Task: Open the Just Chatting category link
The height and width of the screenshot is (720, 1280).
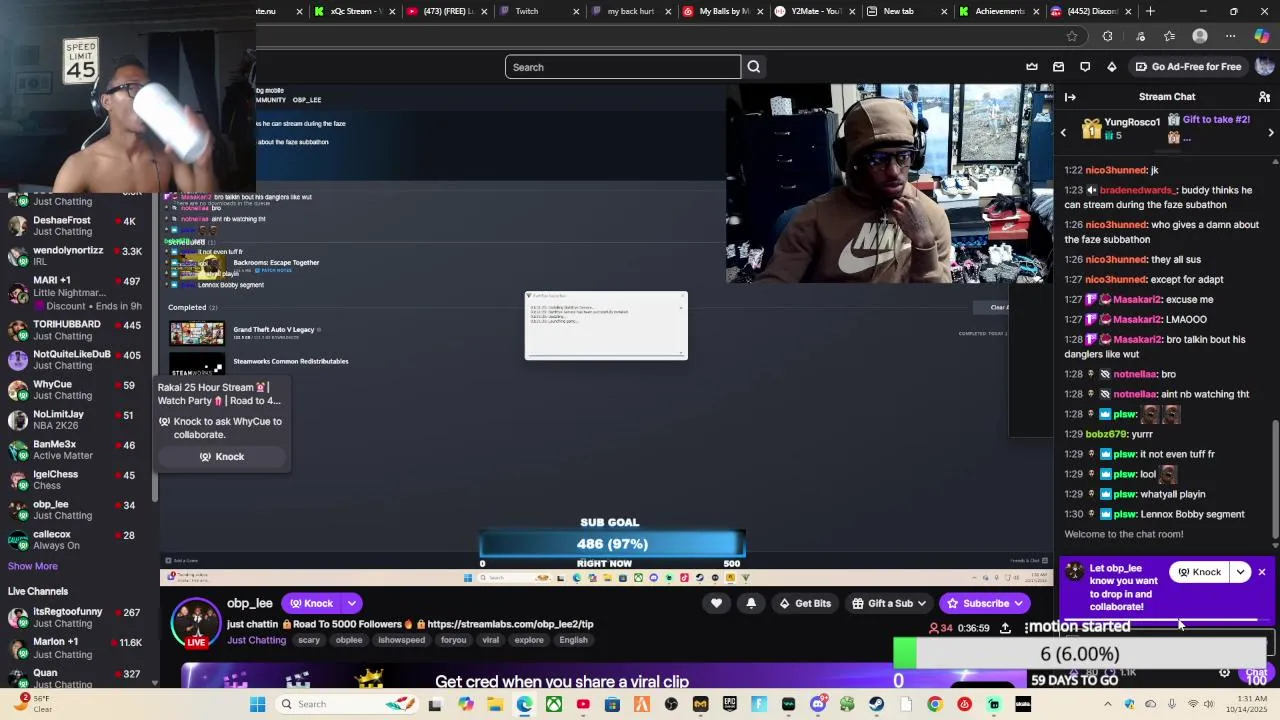Action: point(256,640)
